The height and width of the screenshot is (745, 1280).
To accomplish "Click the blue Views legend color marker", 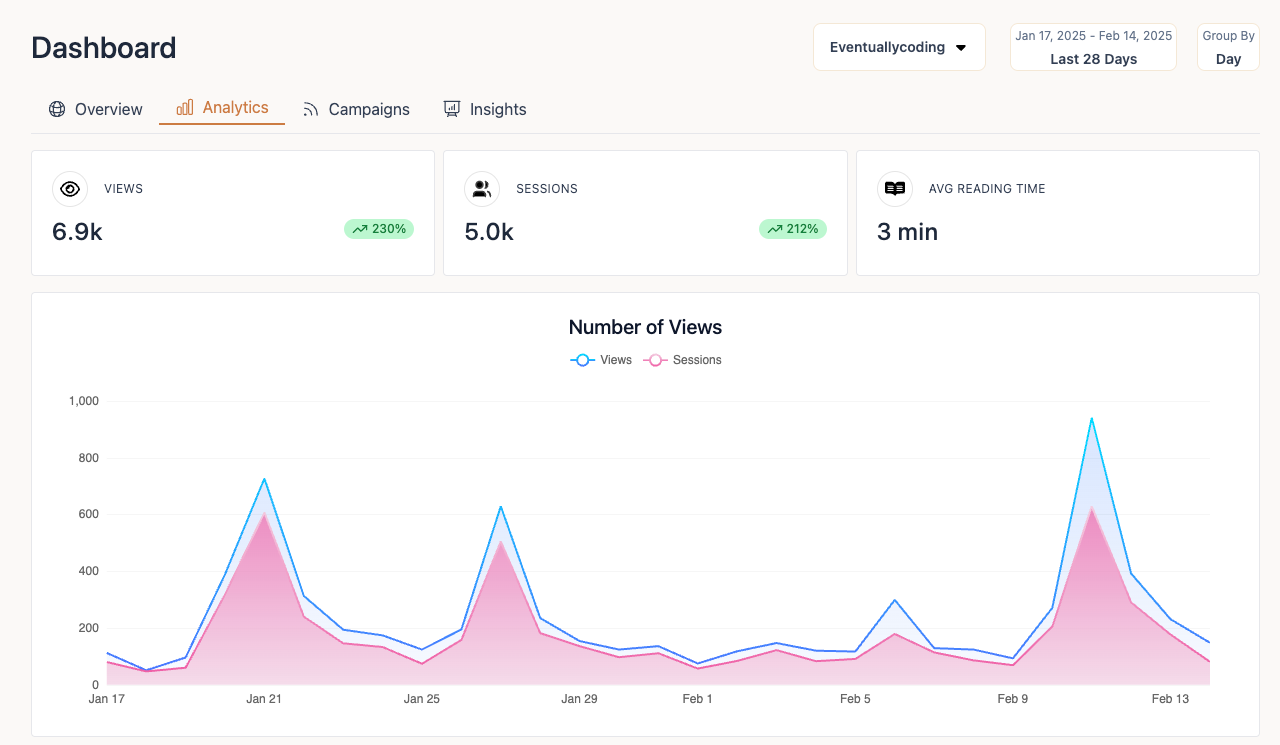I will [582, 360].
